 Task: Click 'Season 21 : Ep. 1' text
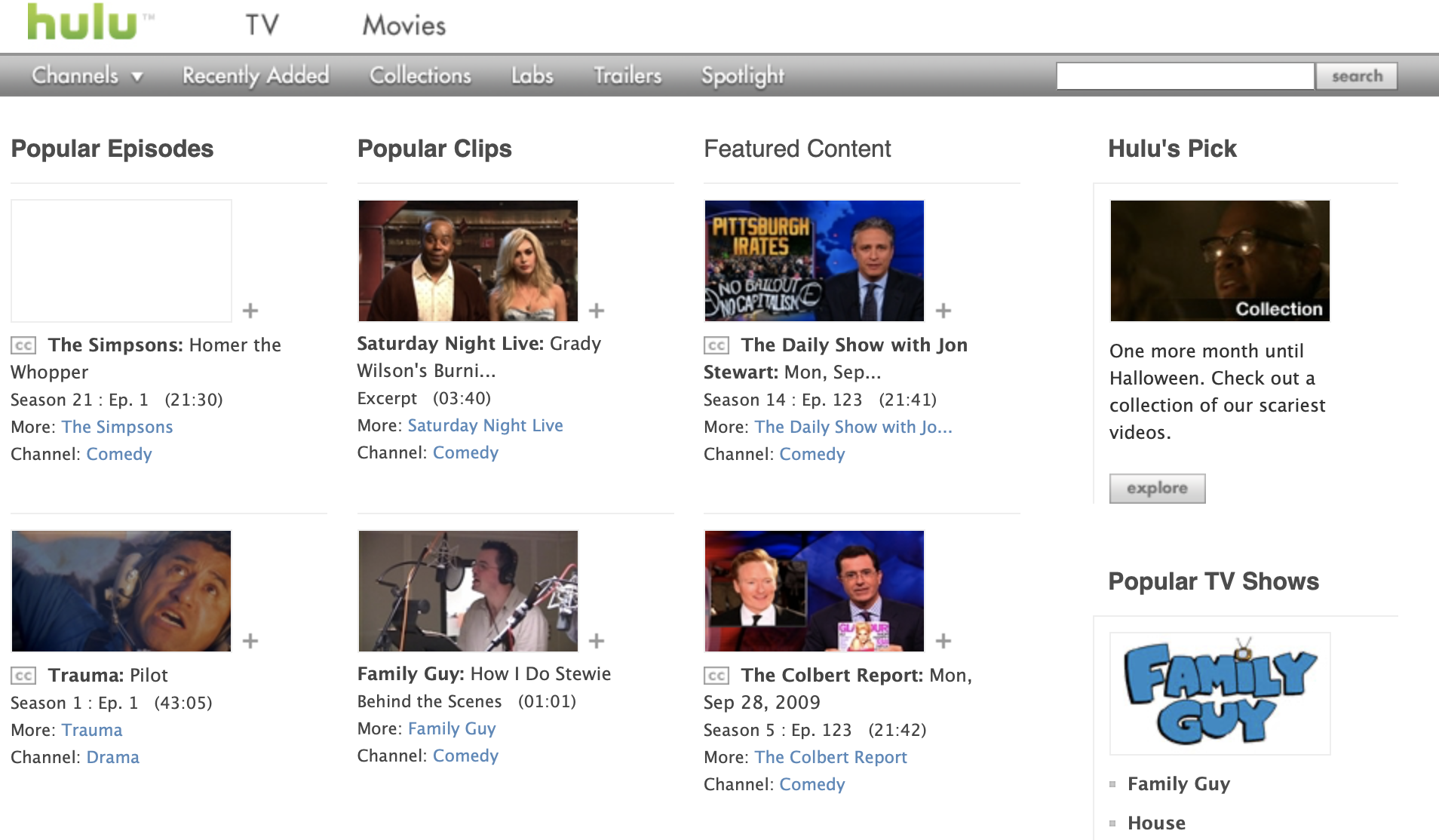point(79,400)
